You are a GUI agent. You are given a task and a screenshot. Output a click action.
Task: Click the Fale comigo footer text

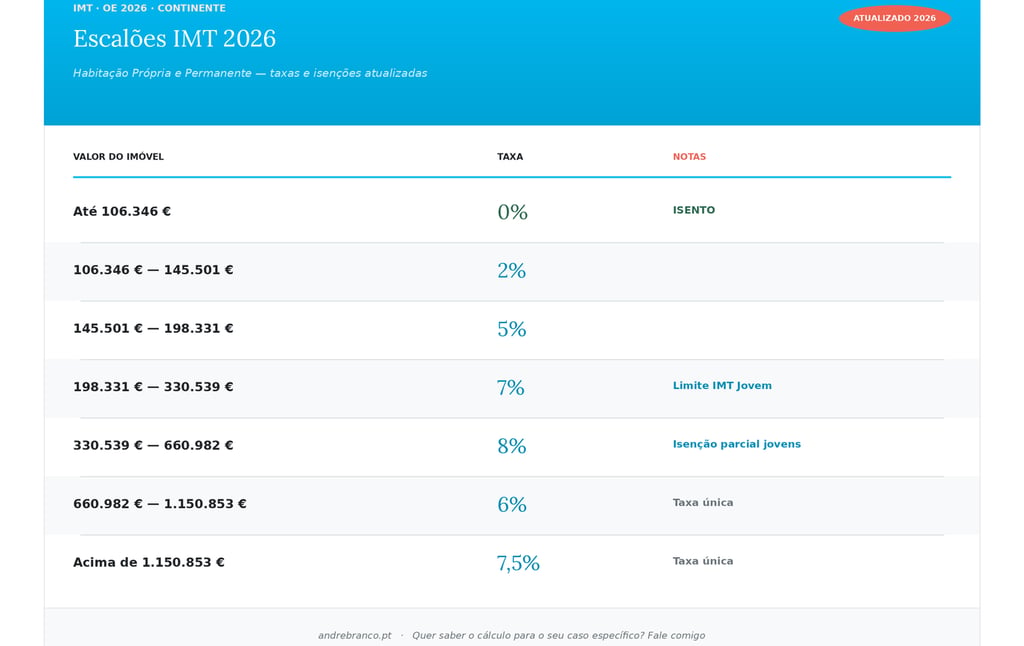pos(676,636)
